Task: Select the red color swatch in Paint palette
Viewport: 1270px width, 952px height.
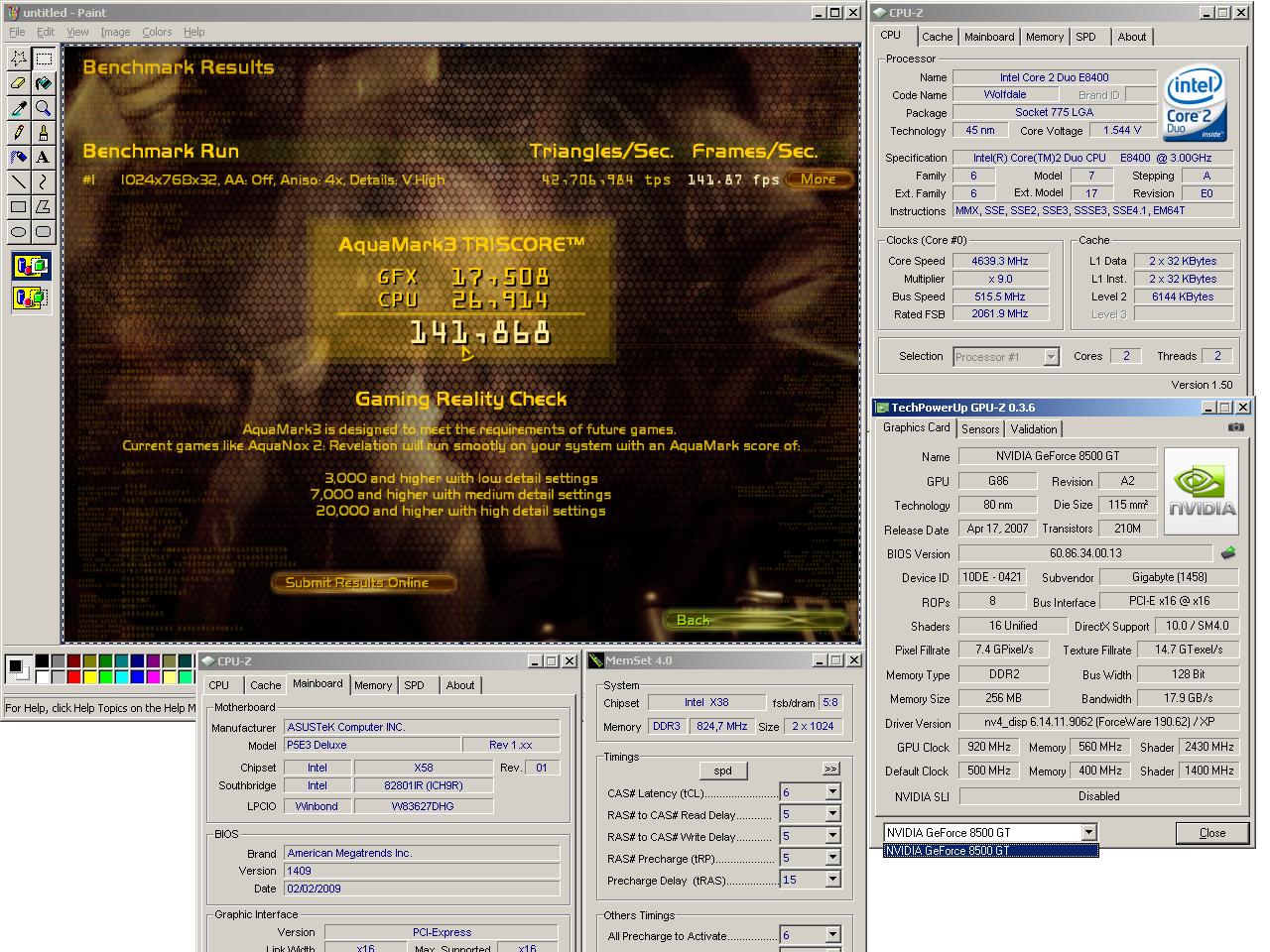Action: pos(73,677)
